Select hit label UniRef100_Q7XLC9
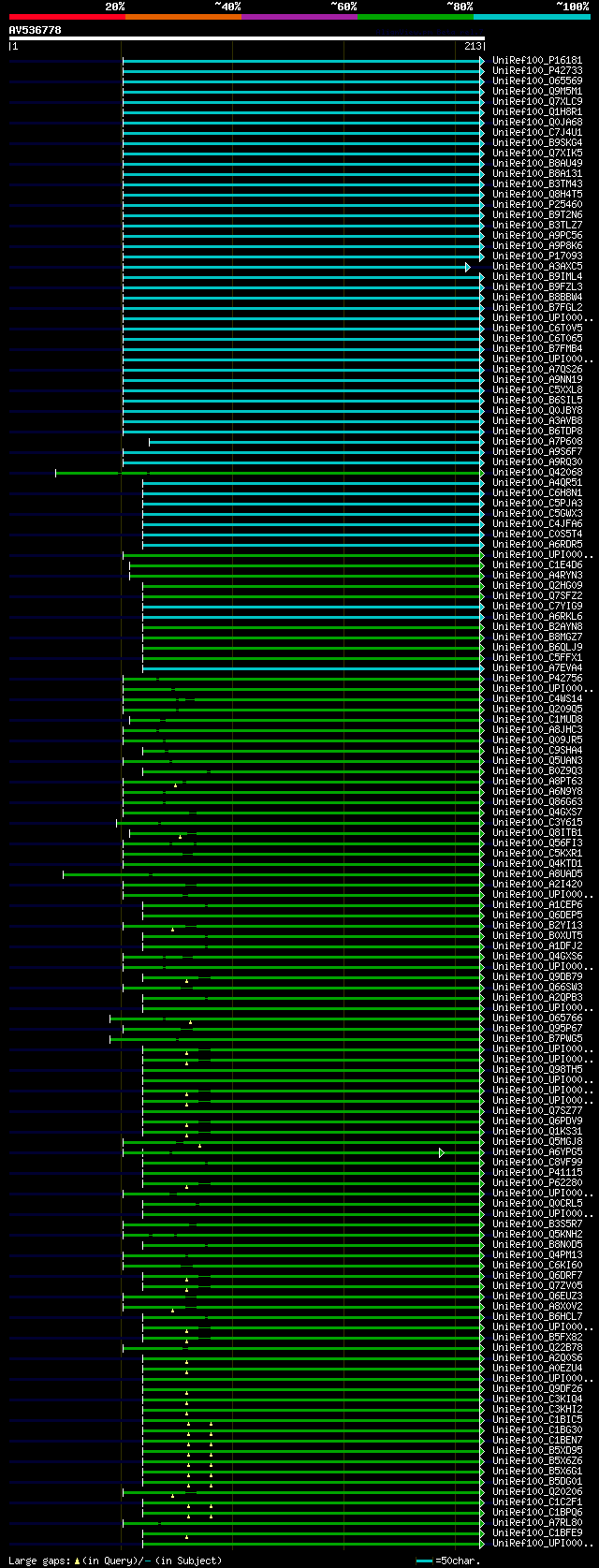 coord(537,101)
